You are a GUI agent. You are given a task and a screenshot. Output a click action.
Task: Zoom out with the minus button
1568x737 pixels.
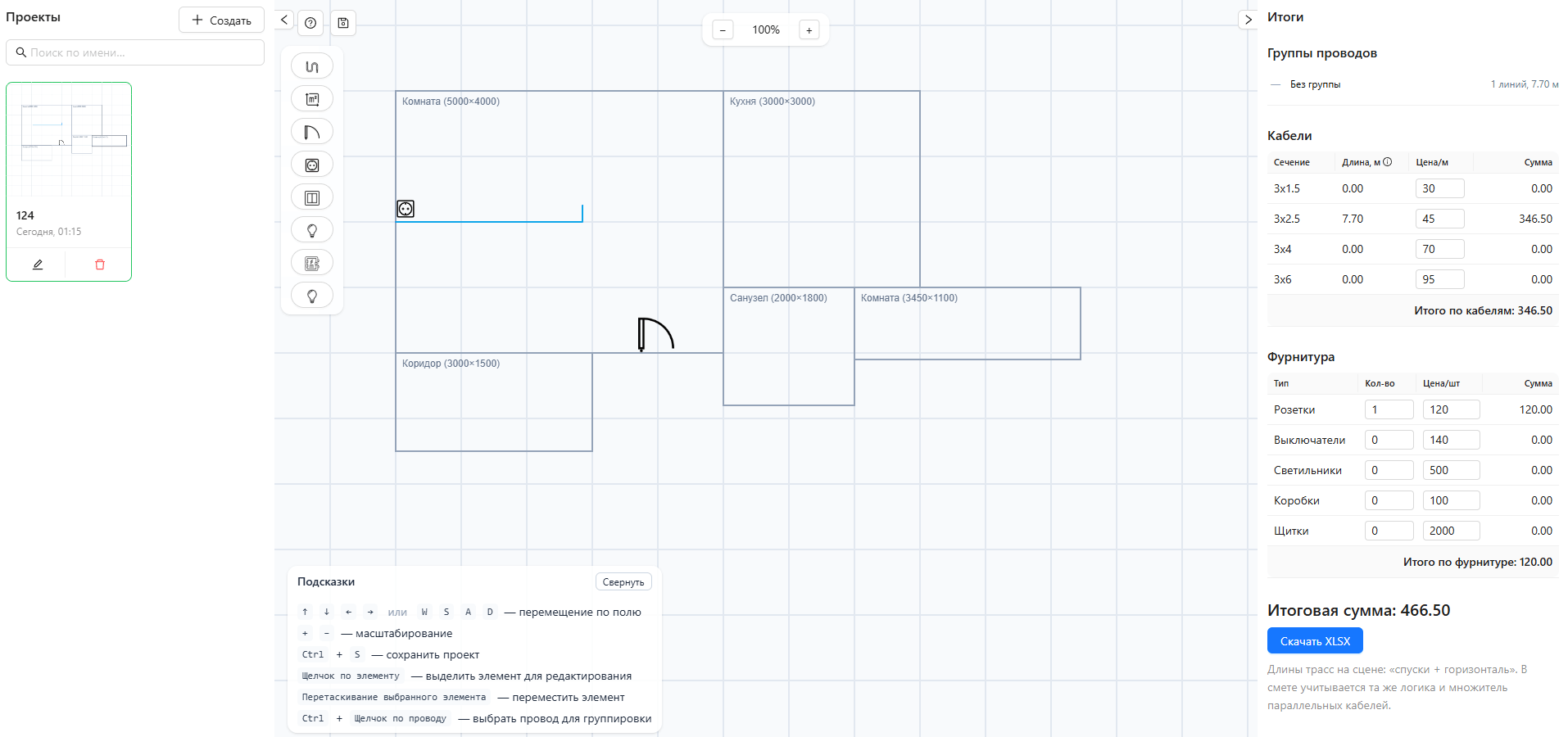tap(723, 30)
